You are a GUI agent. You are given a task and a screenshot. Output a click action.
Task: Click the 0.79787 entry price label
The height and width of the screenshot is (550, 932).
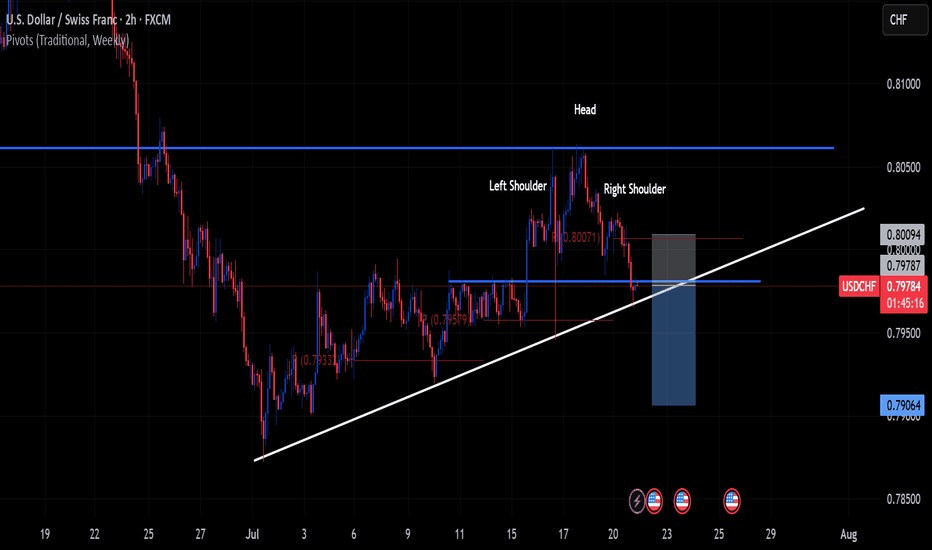(903, 265)
